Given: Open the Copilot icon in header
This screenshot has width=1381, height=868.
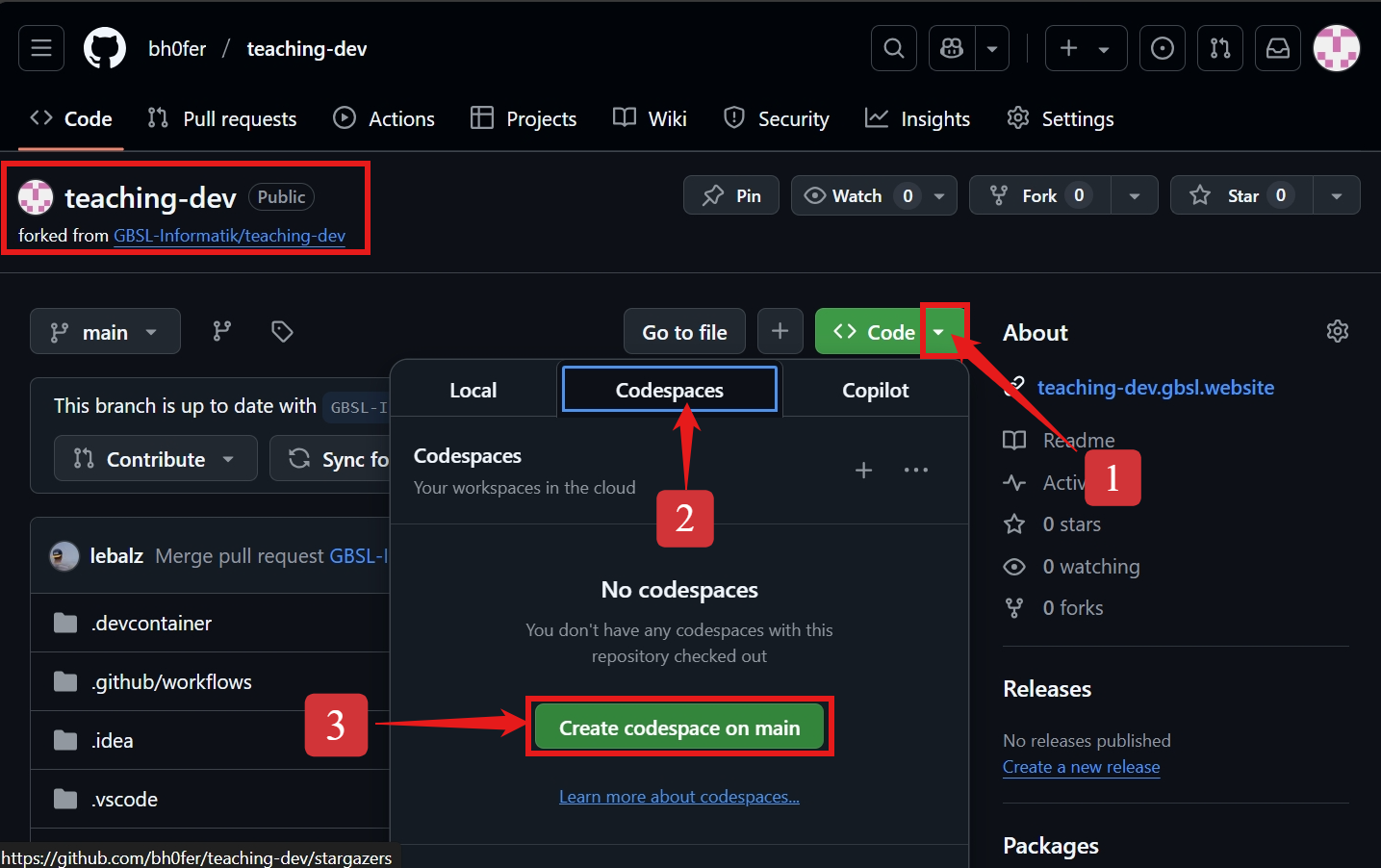Looking at the screenshot, I should [x=952, y=48].
